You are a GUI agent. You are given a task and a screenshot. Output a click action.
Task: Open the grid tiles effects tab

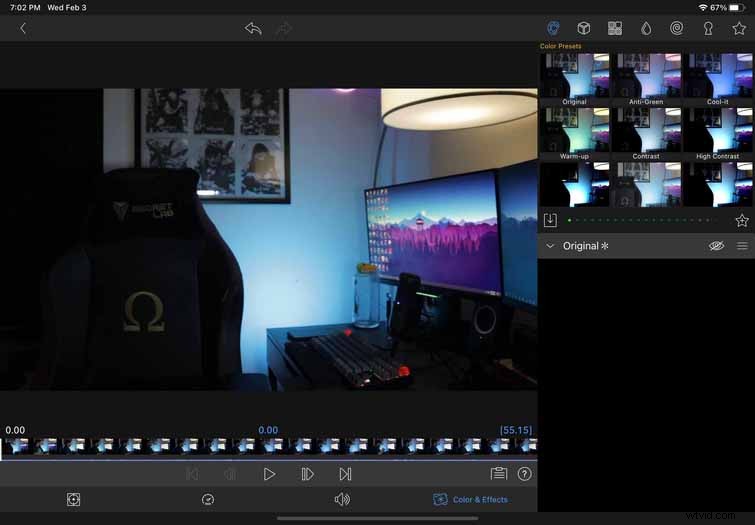point(615,28)
